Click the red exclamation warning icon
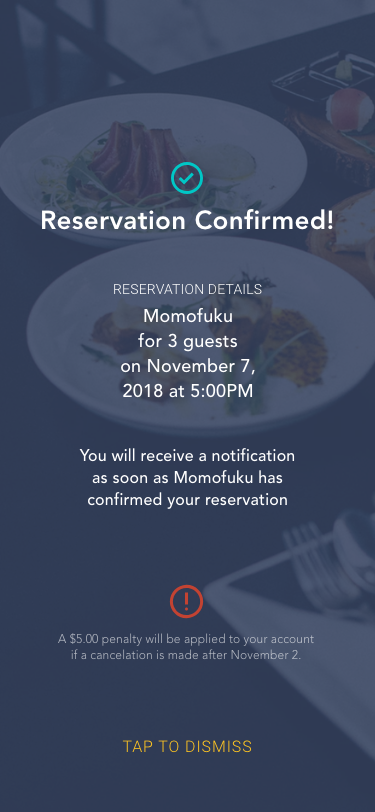375x812 pixels. 186,601
